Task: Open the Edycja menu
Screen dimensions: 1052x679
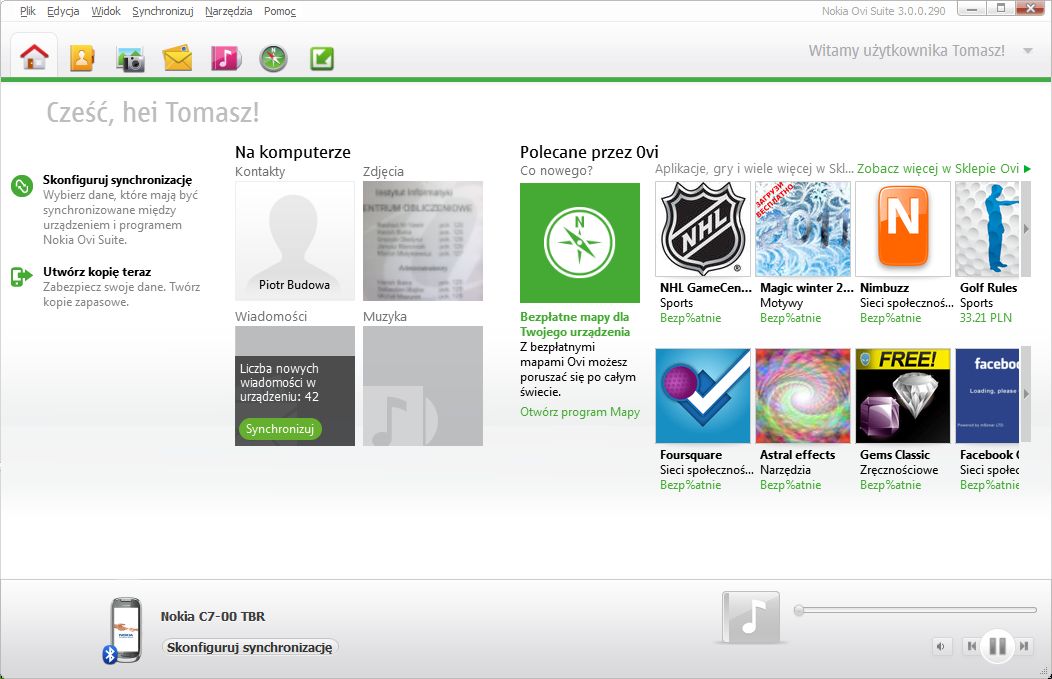Action: coord(62,11)
